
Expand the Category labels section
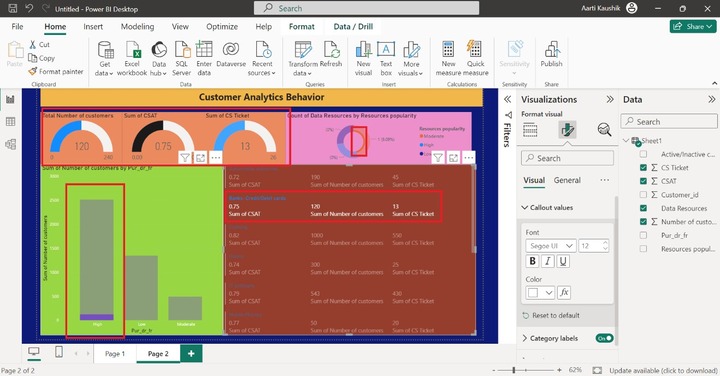pos(524,338)
